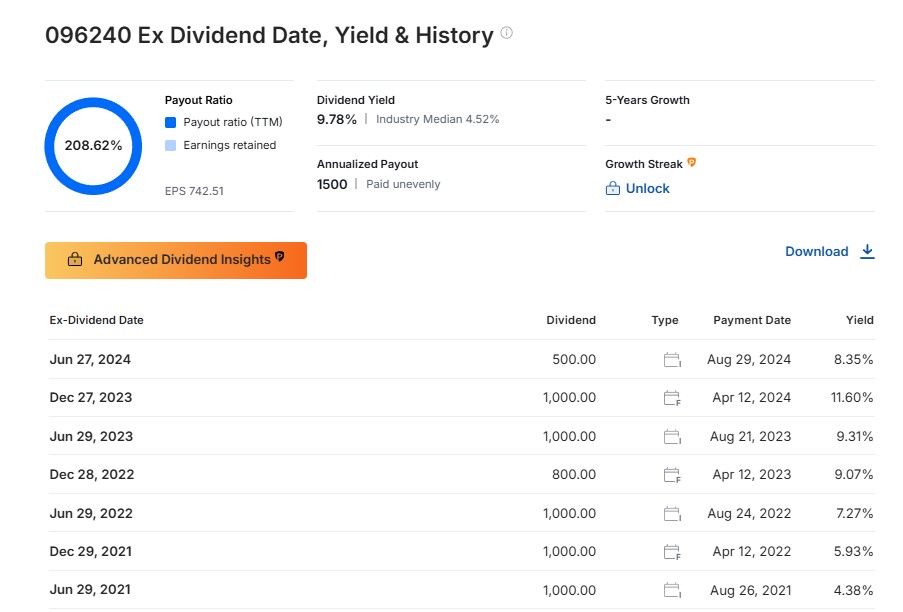Click the 9.31% yield value
The height and width of the screenshot is (612, 903).
(855, 436)
